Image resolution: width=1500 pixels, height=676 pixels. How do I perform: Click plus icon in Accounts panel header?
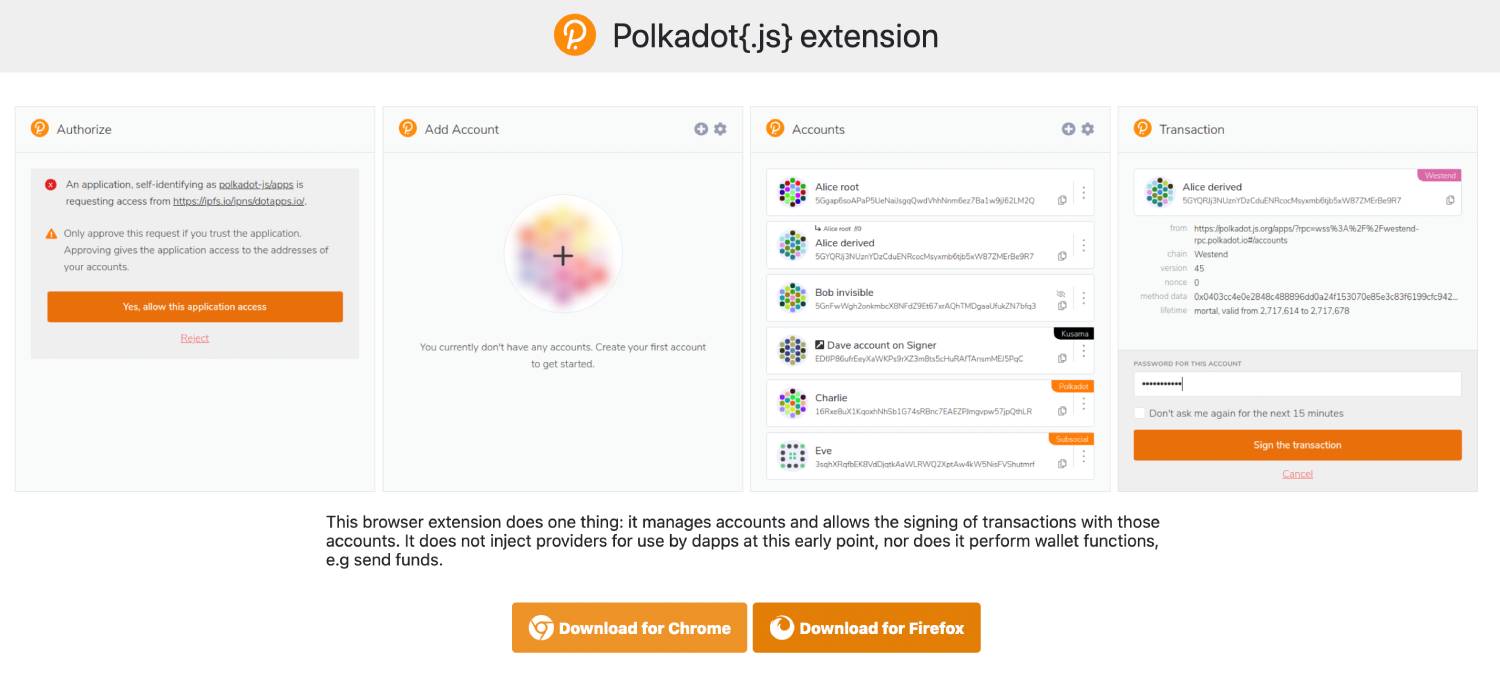[x=1068, y=129]
